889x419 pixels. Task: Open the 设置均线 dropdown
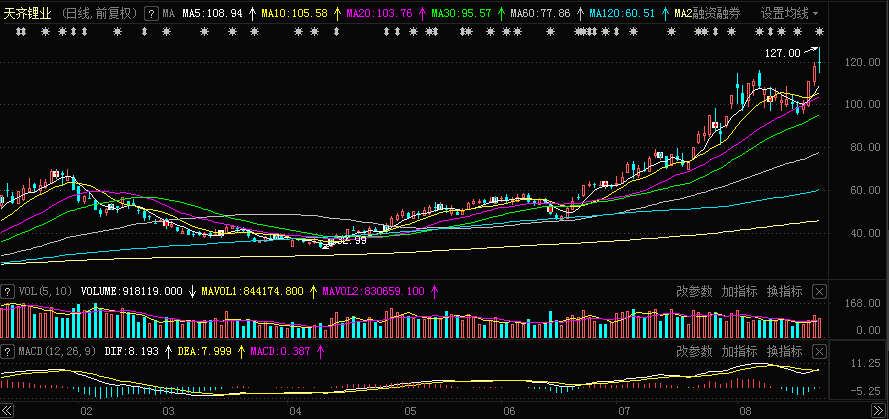[x=789, y=14]
